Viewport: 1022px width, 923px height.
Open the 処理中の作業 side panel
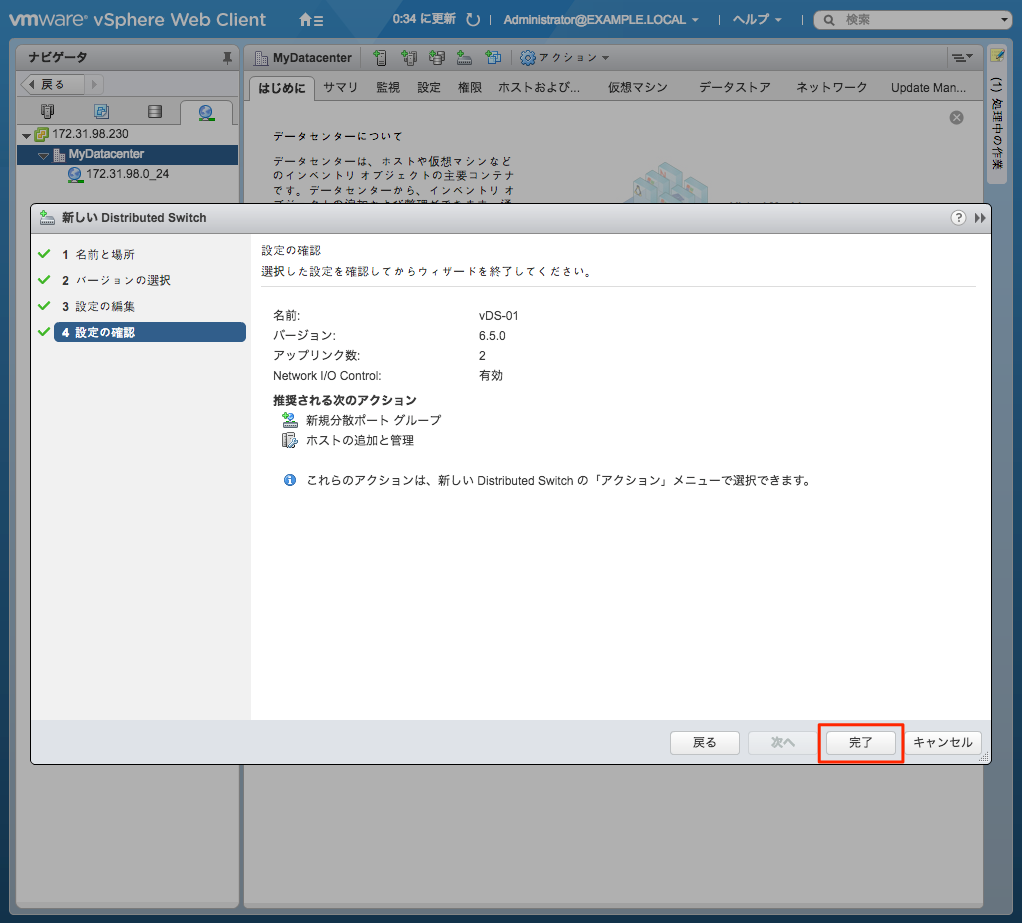[997, 124]
